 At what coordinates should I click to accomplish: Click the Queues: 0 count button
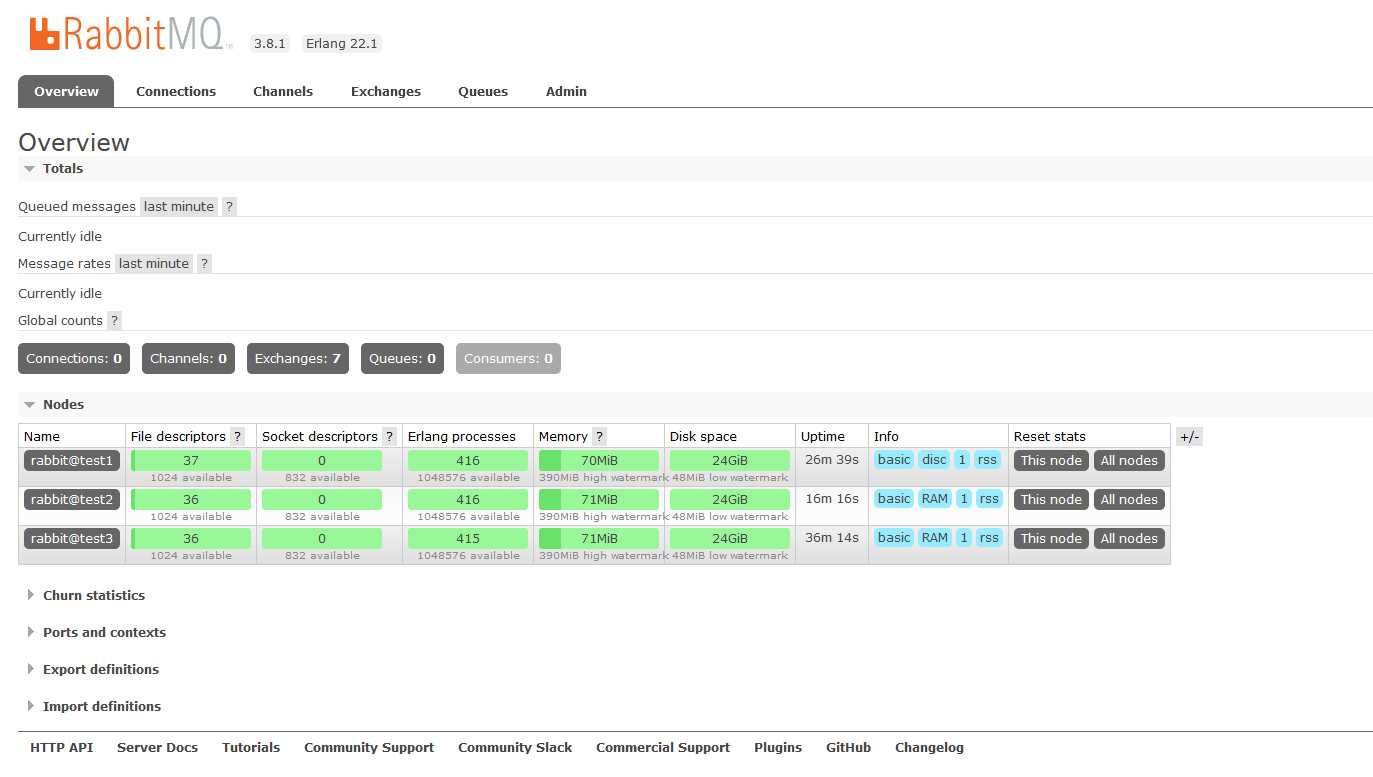coord(402,359)
